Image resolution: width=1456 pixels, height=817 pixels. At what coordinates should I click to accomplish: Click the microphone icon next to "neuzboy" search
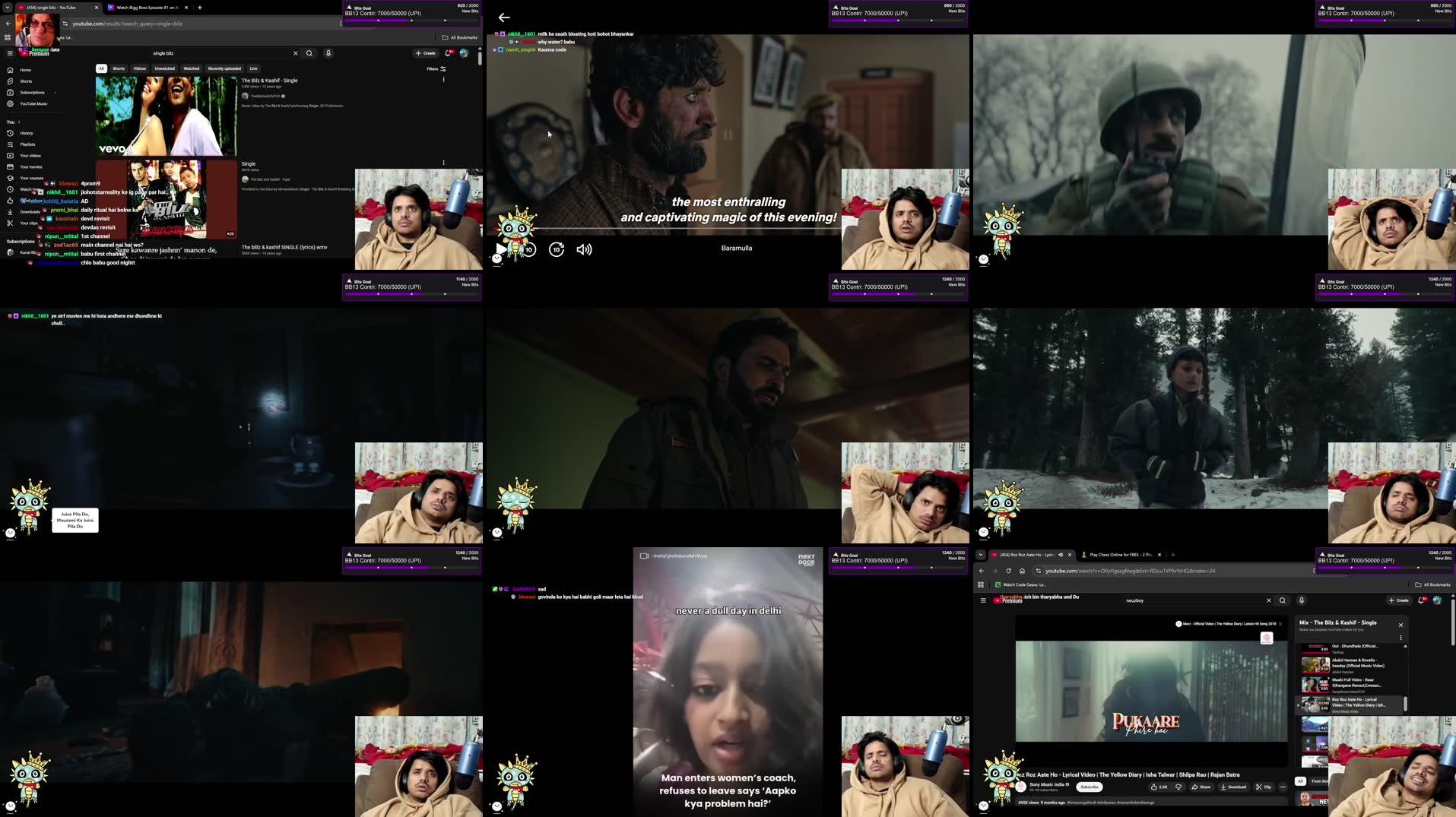[1302, 600]
